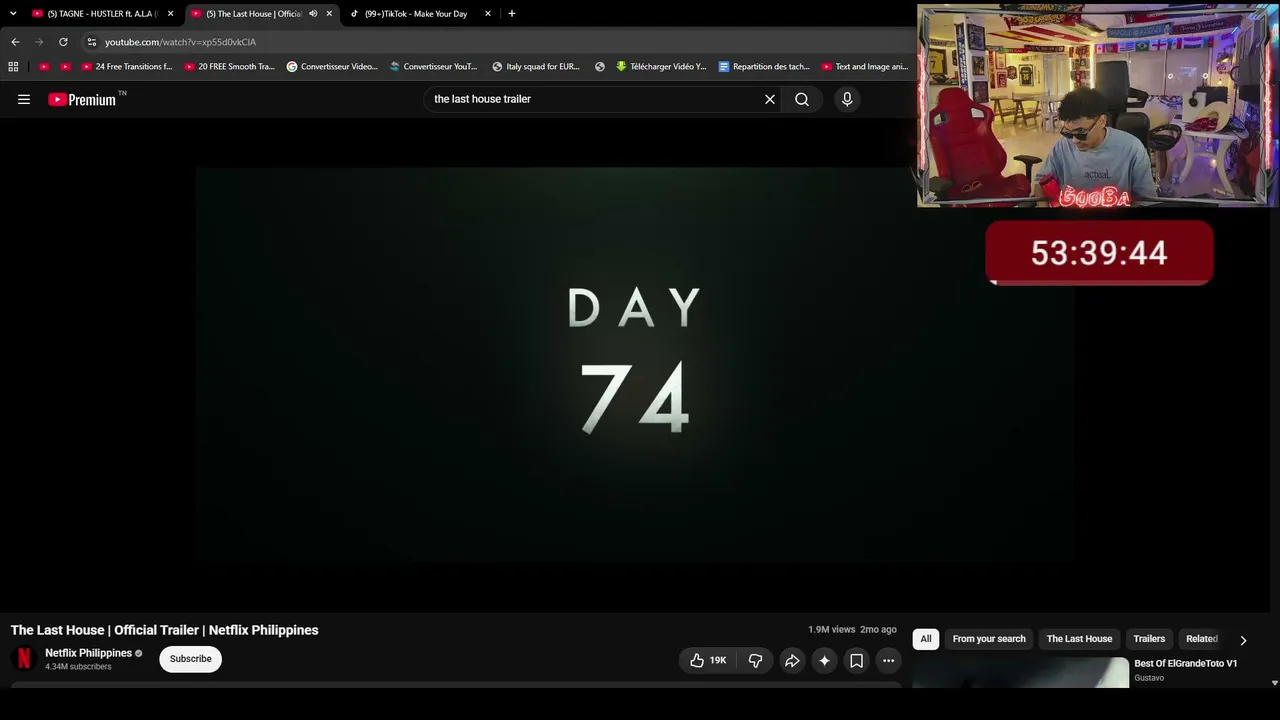Click the Gustavo channel name
This screenshot has width=1280, height=720.
[x=1149, y=678]
